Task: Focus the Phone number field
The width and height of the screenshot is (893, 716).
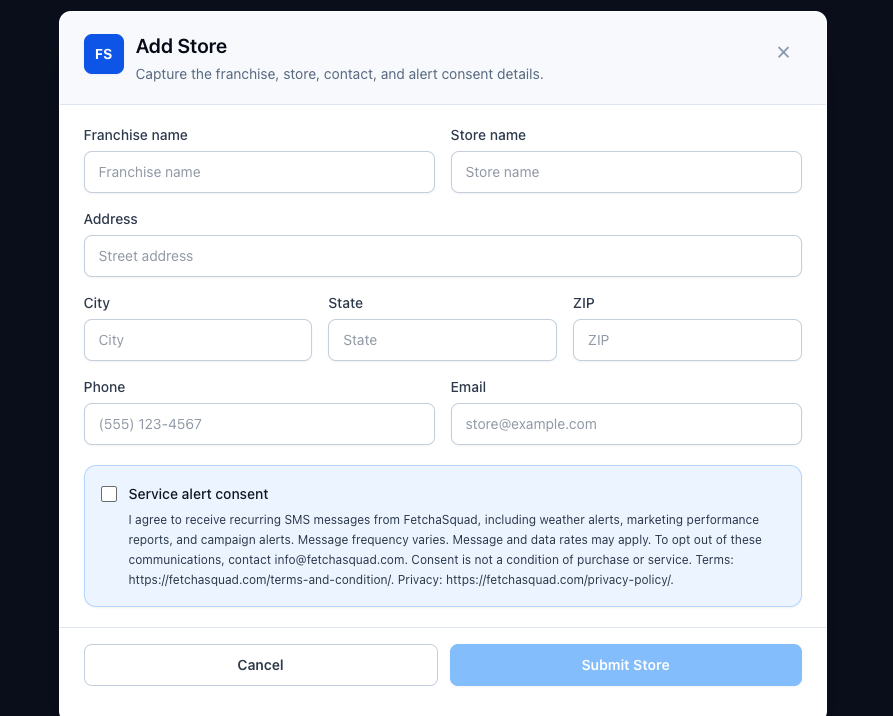Action: 259,424
